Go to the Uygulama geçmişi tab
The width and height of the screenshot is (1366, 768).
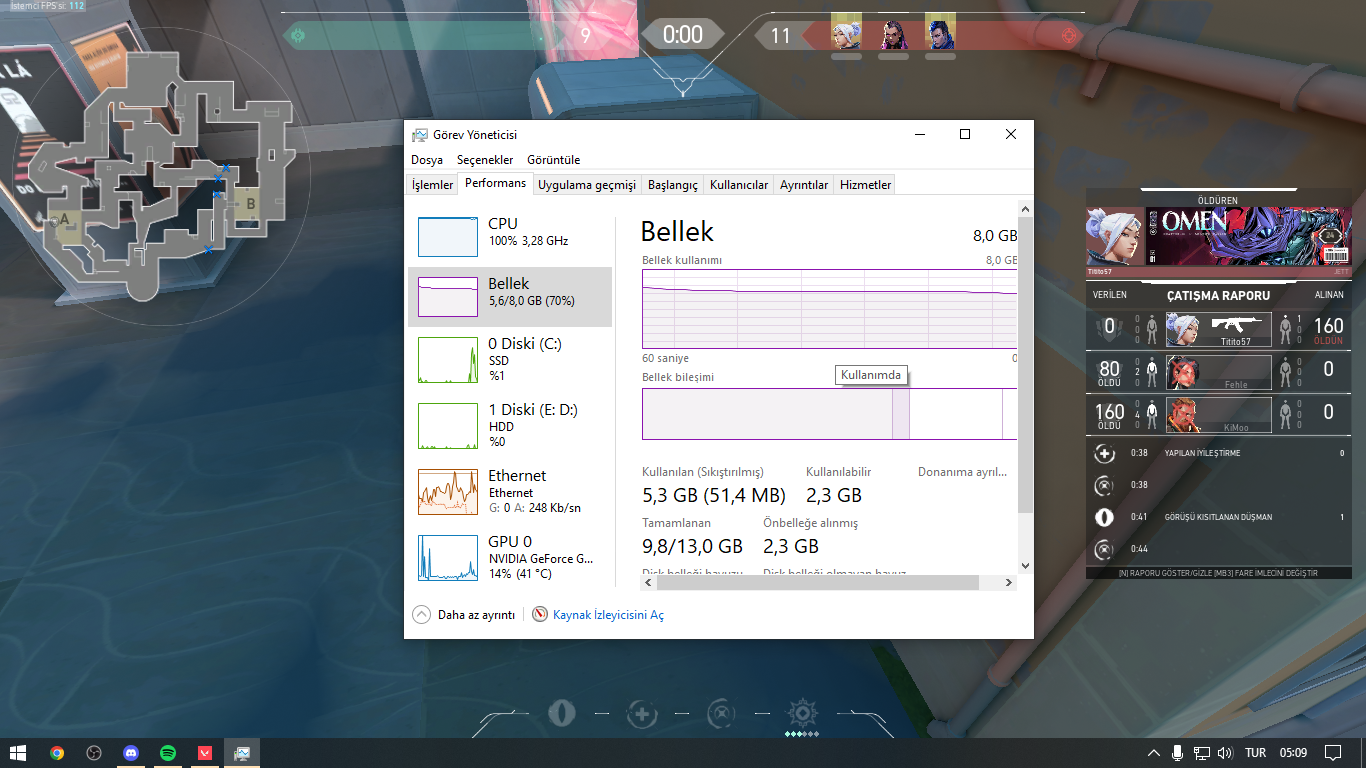click(587, 185)
